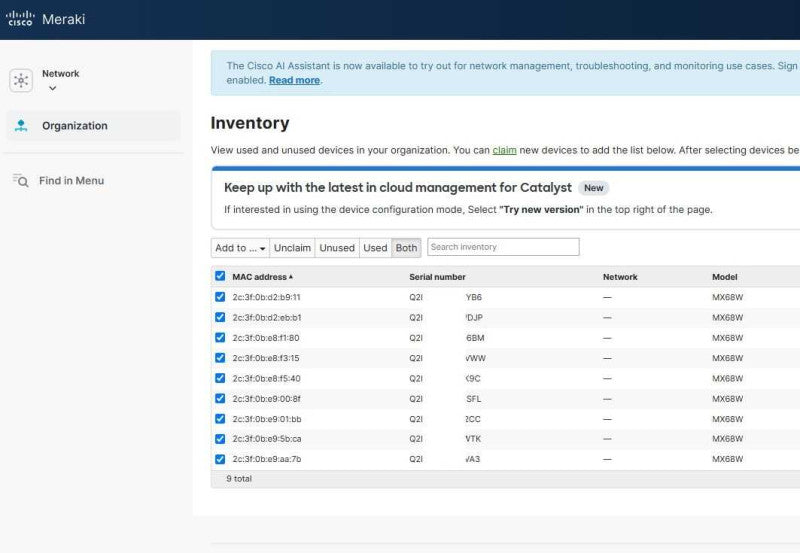
Task: Uncheck device 2c:3f:0b:e8:f5:40
Action: pyautogui.click(x=220, y=378)
